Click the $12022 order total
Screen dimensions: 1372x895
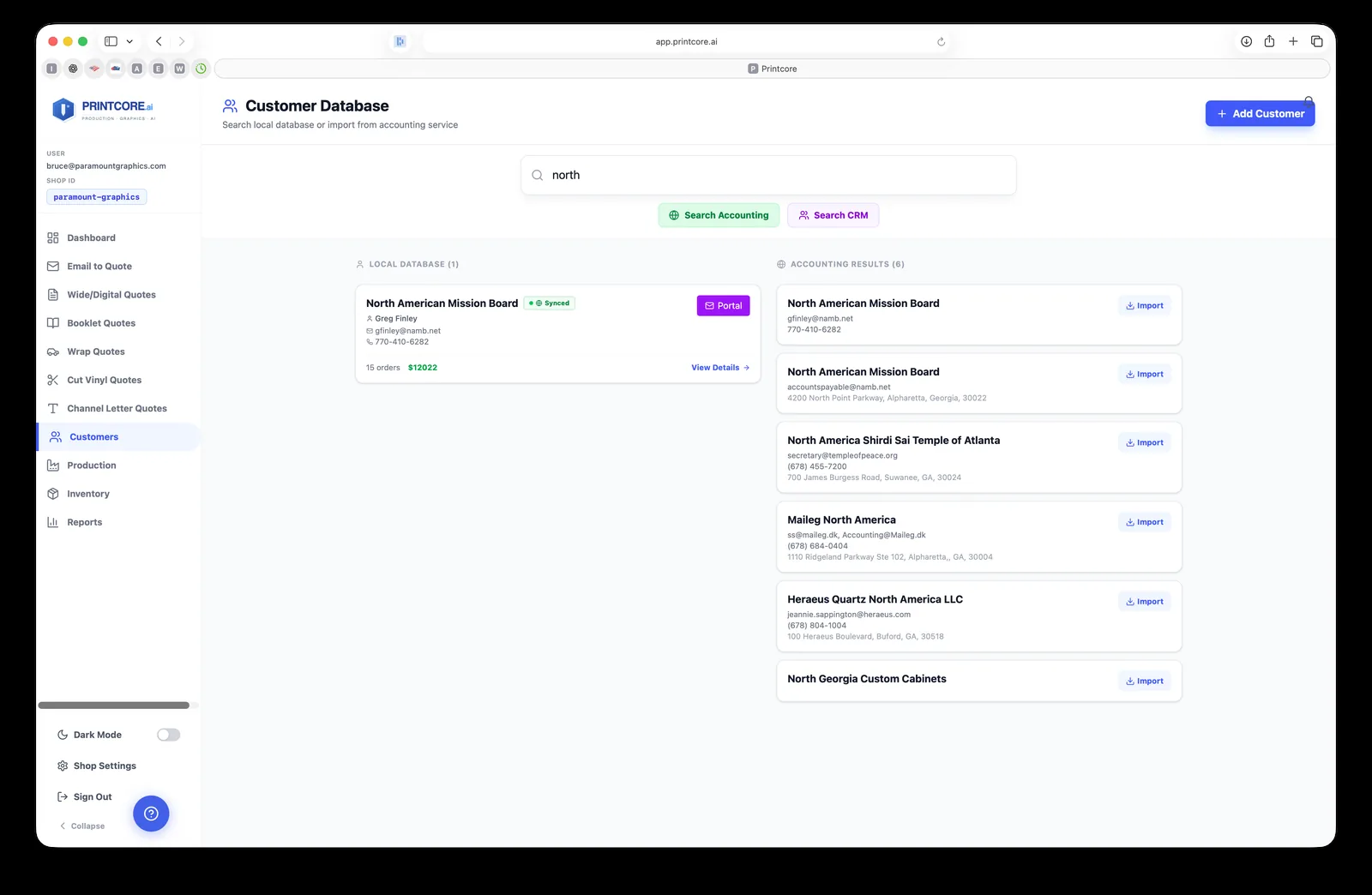point(423,367)
